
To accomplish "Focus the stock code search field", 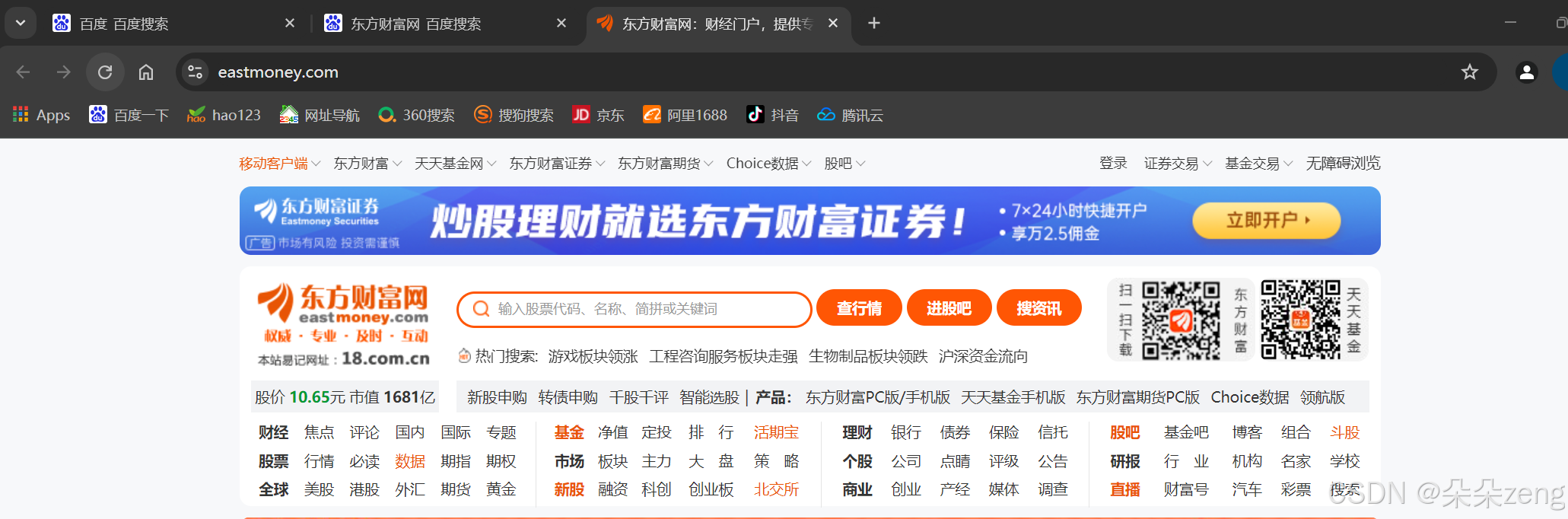I will [x=635, y=309].
